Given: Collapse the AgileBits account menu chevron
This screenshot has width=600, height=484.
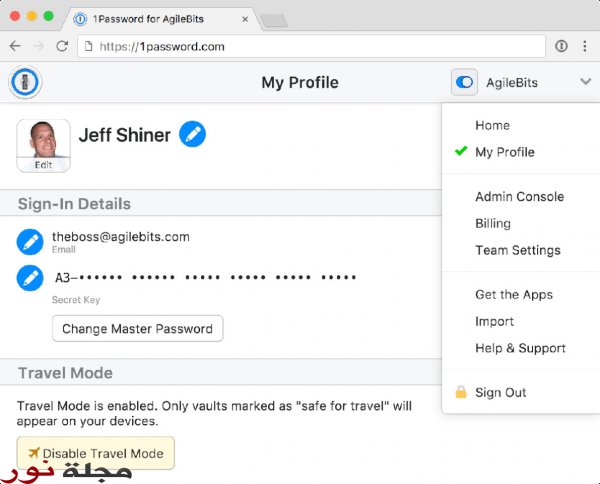Looking at the screenshot, I should click(x=586, y=81).
